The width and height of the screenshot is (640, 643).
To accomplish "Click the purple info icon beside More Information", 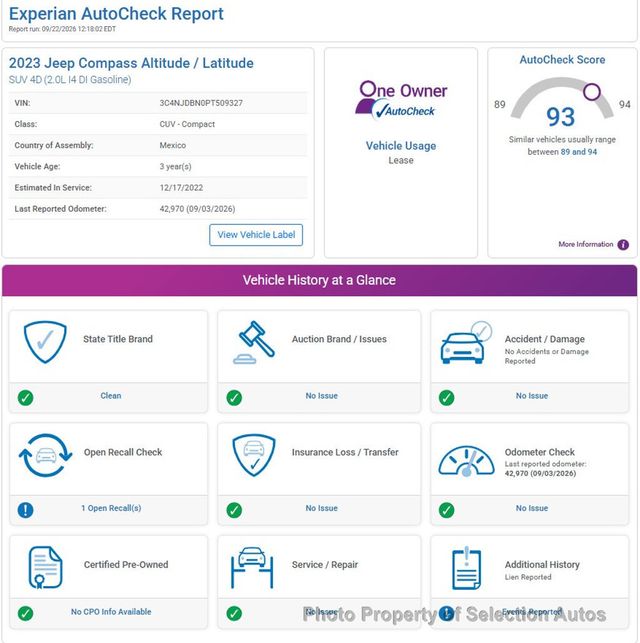I will tap(623, 245).
